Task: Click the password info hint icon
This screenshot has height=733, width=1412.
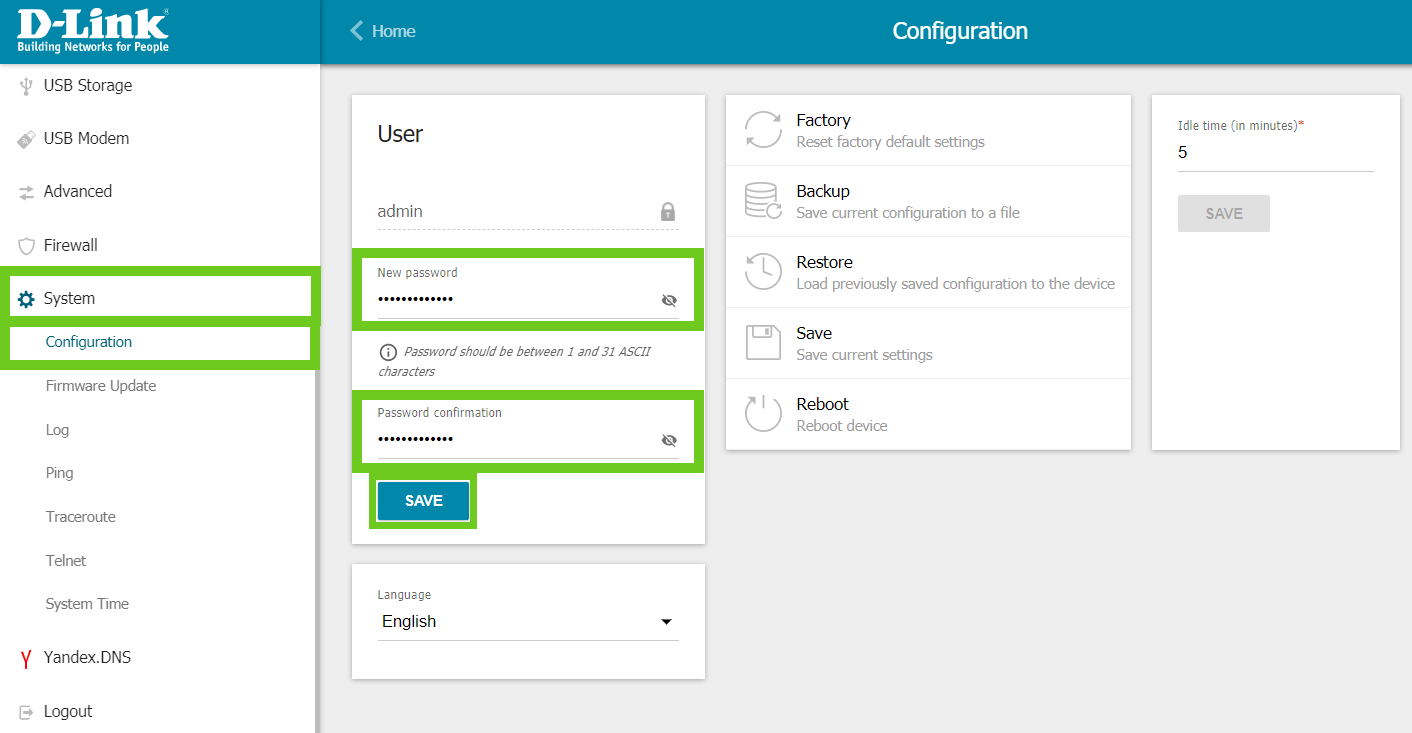Action: (x=388, y=352)
